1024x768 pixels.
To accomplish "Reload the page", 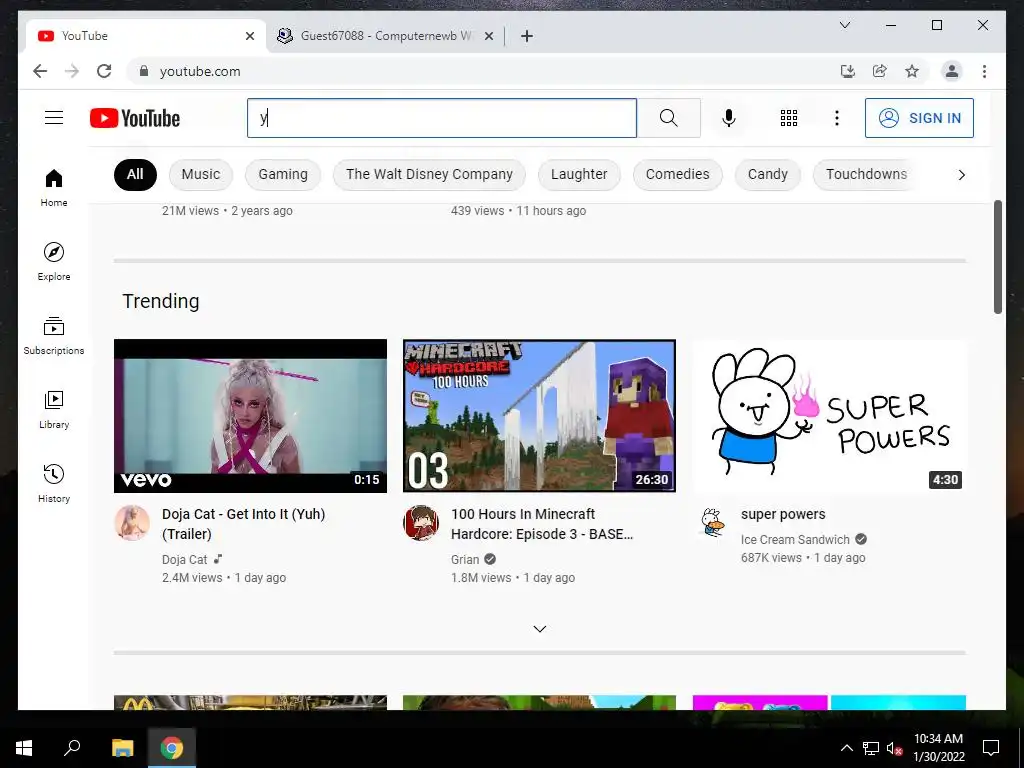I will 104,71.
